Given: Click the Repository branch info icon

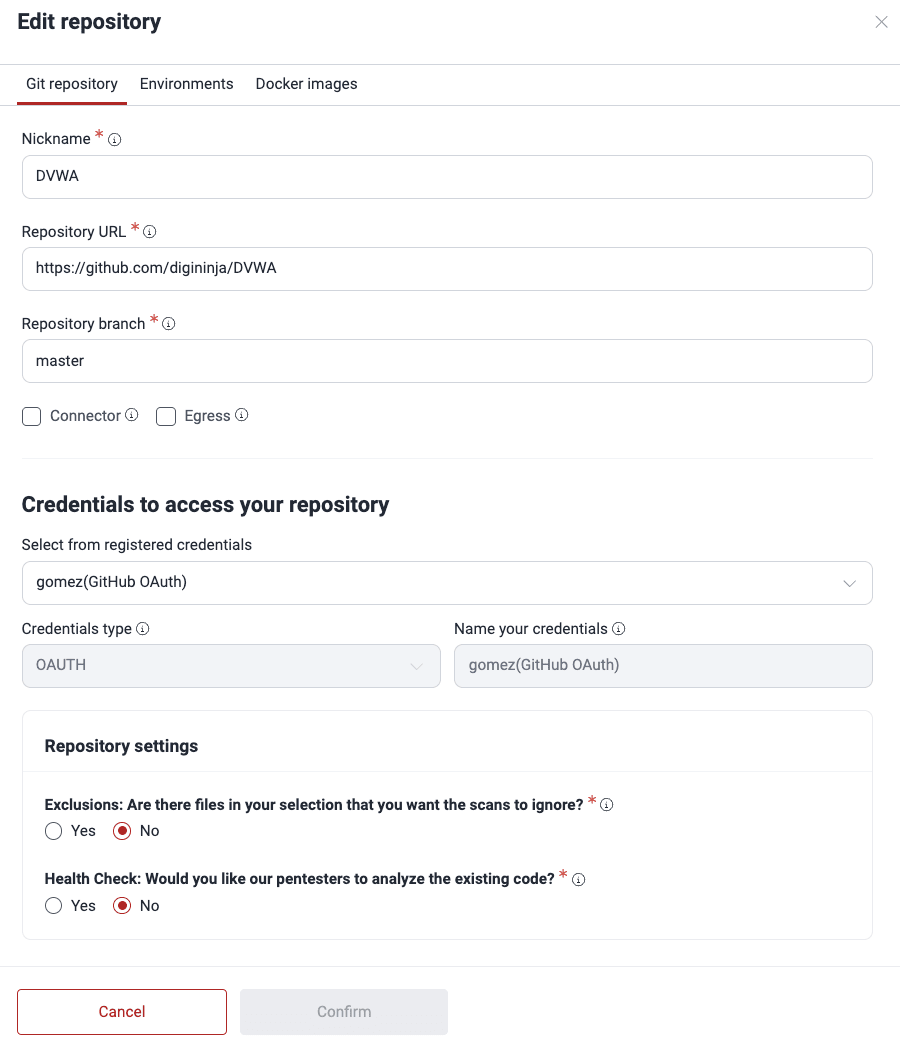Looking at the screenshot, I should coord(167,323).
